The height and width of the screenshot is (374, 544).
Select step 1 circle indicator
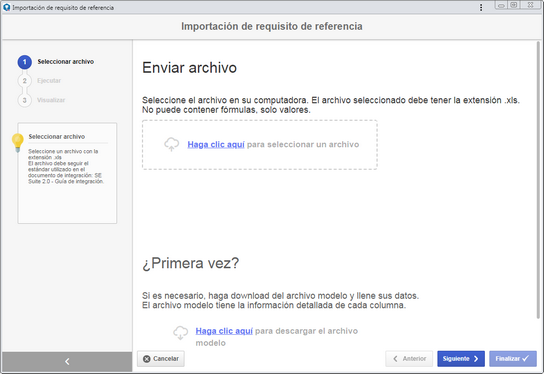tap(25, 62)
